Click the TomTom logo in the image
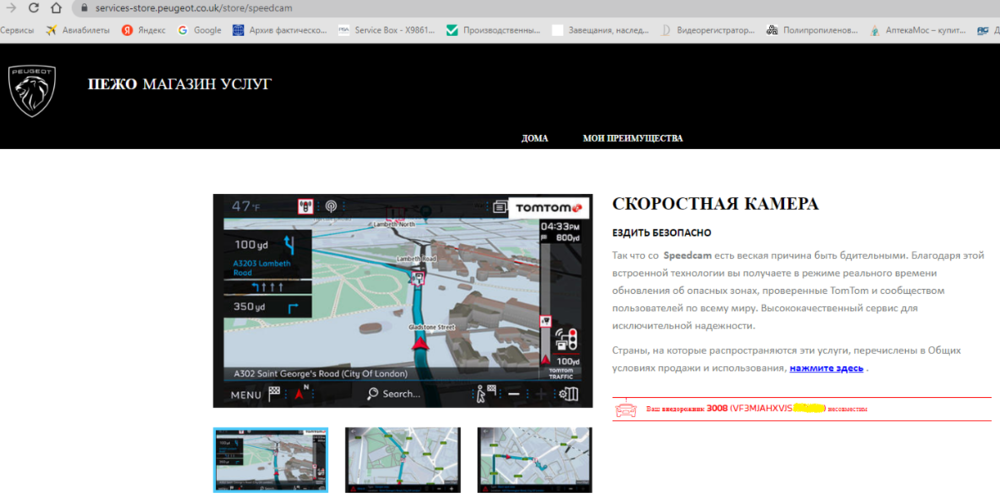1000x497 pixels. pos(548,208)
